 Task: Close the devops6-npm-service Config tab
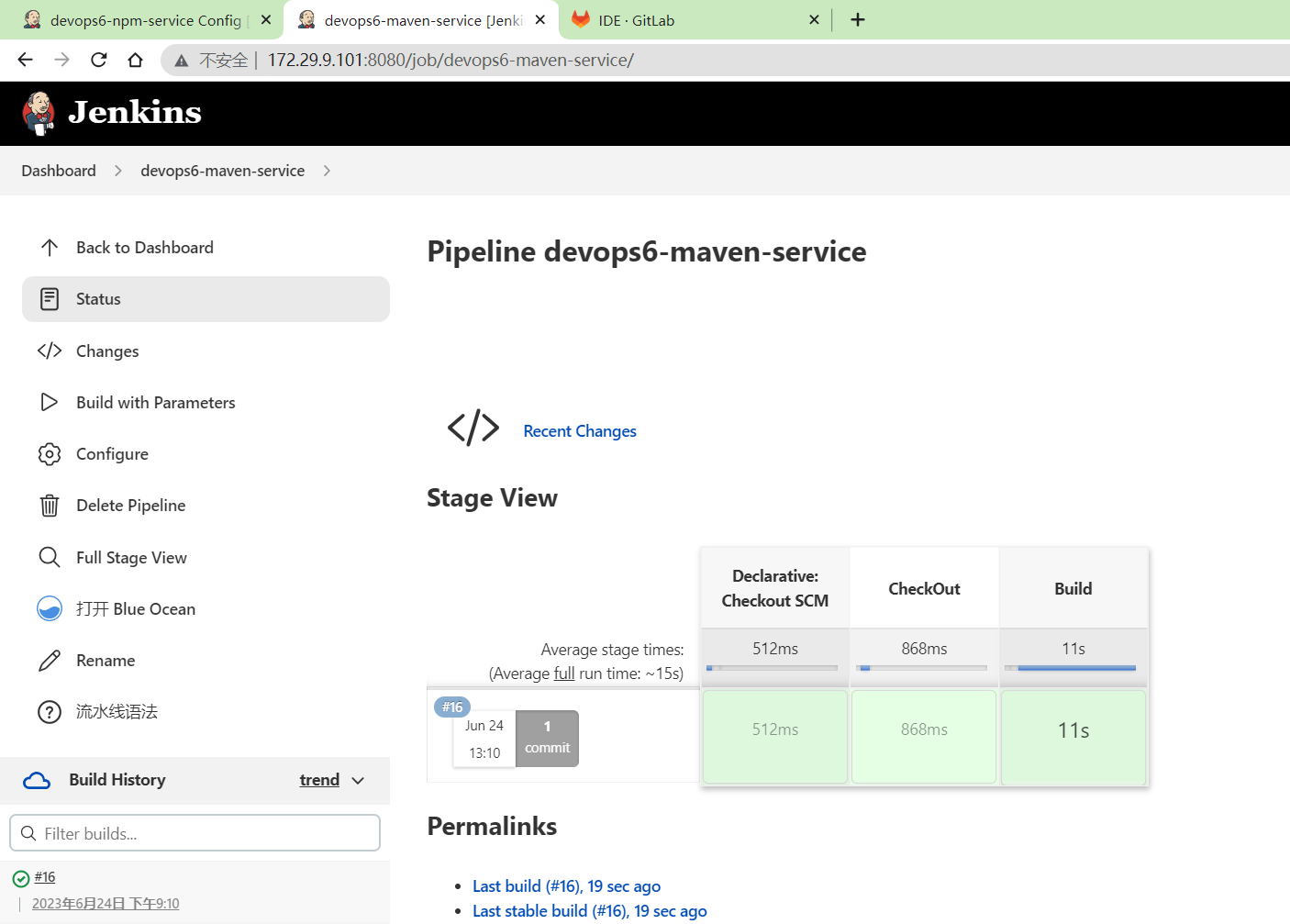point(266,19)
